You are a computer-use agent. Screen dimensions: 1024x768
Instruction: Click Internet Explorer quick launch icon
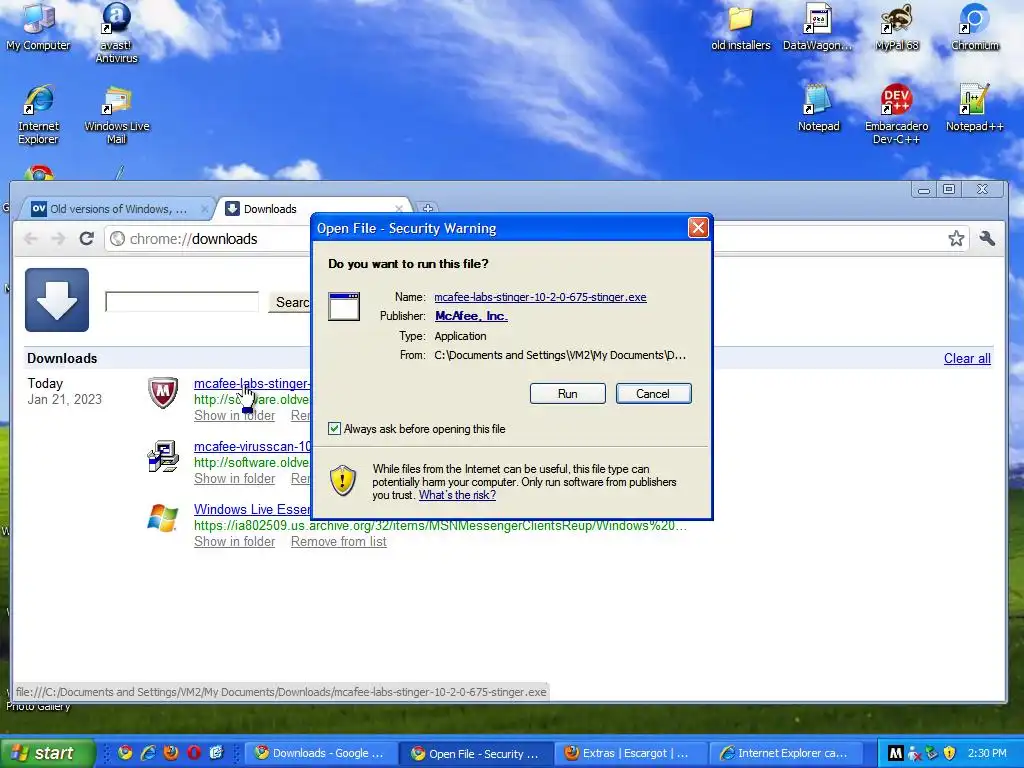(148, 753)
